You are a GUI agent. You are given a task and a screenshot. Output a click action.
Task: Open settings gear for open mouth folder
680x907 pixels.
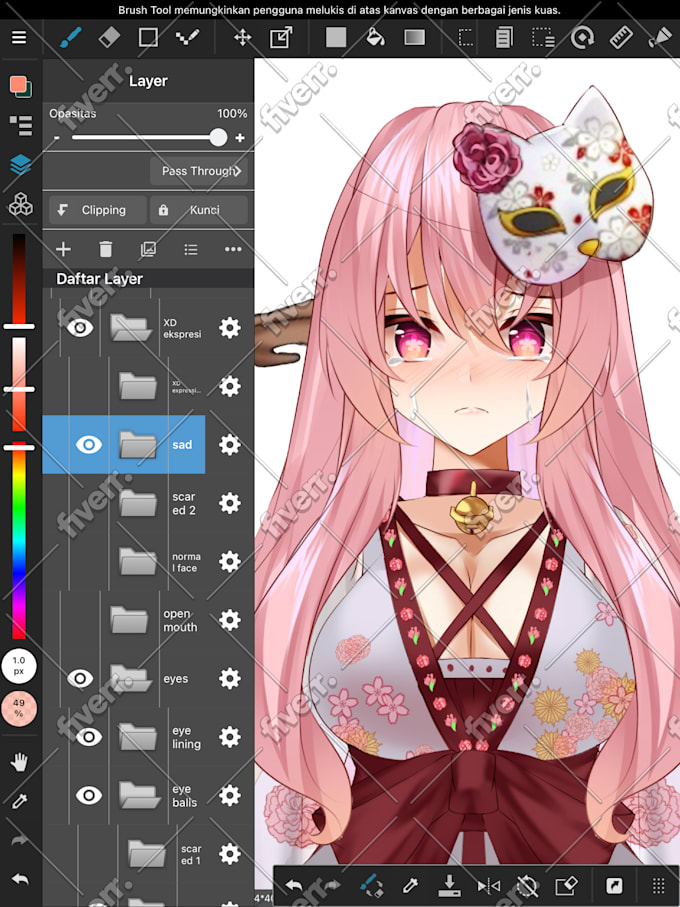230,620
